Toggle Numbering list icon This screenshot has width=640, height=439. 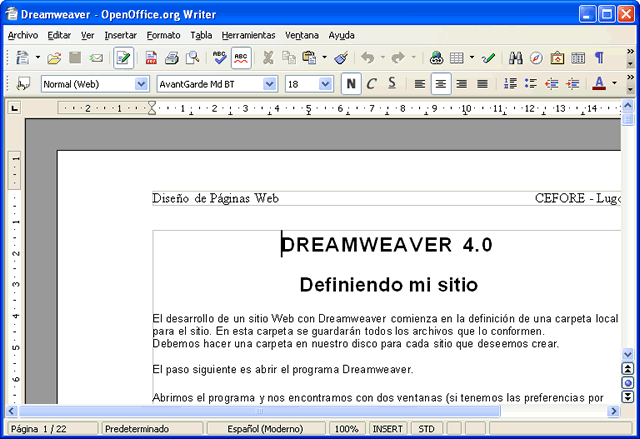pos(510,84)
